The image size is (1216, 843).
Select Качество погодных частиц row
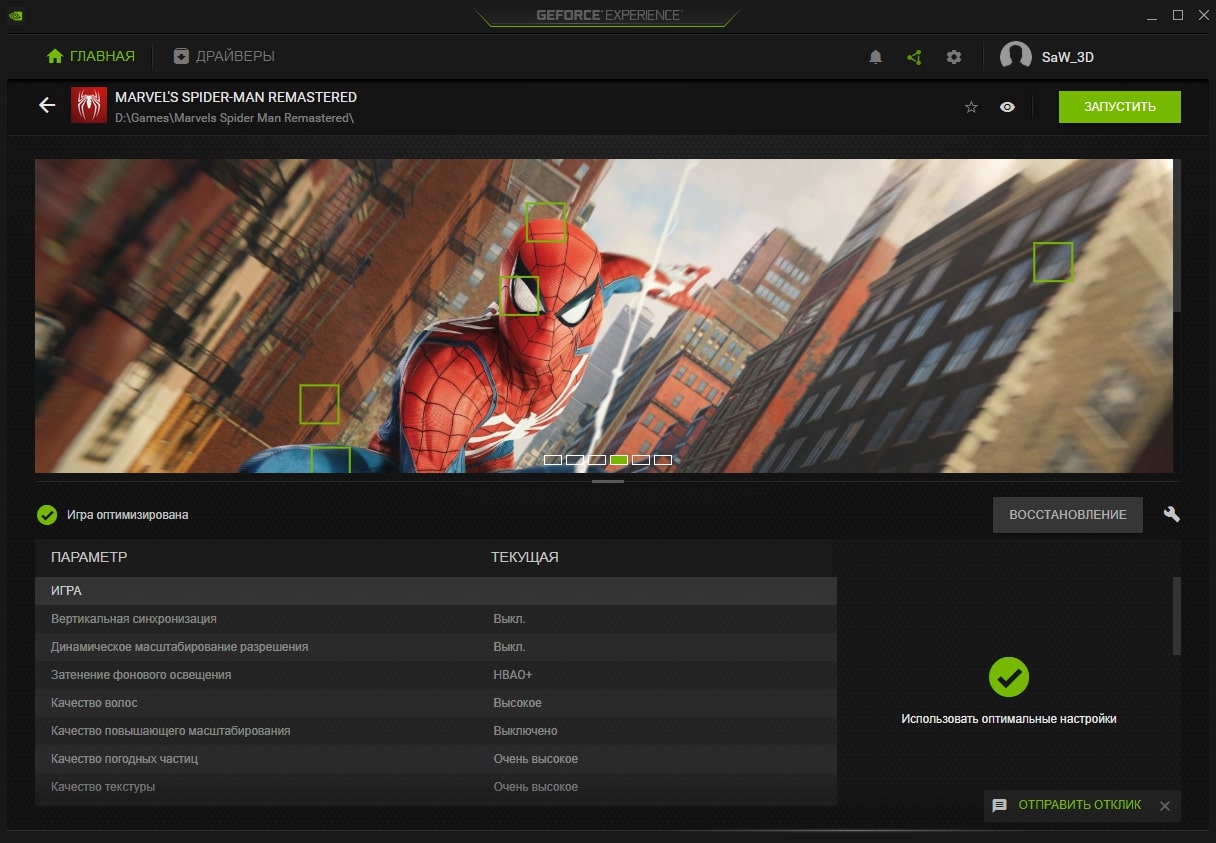pyautogui.click(x=436, y=759)
